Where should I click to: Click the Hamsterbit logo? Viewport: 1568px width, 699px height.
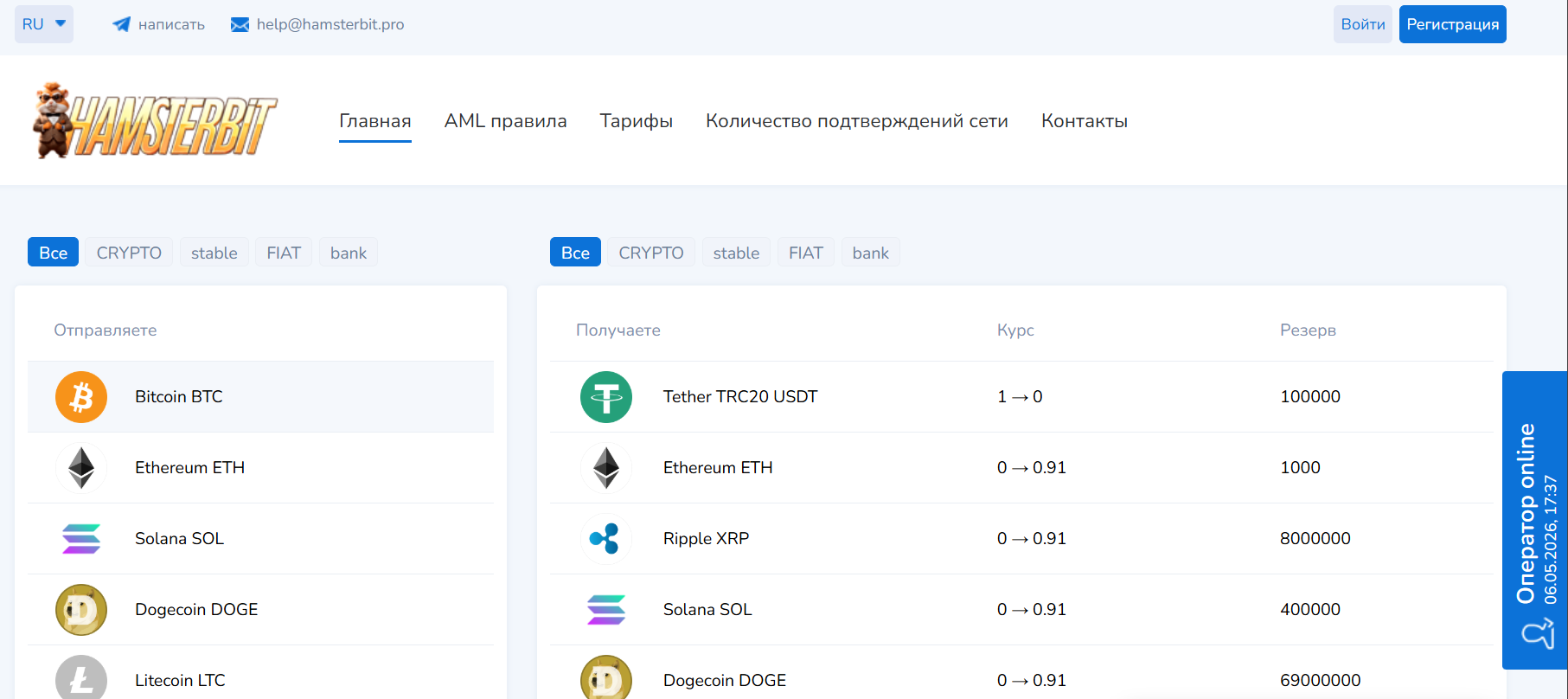pyautogui.click(x=155, y=121)
